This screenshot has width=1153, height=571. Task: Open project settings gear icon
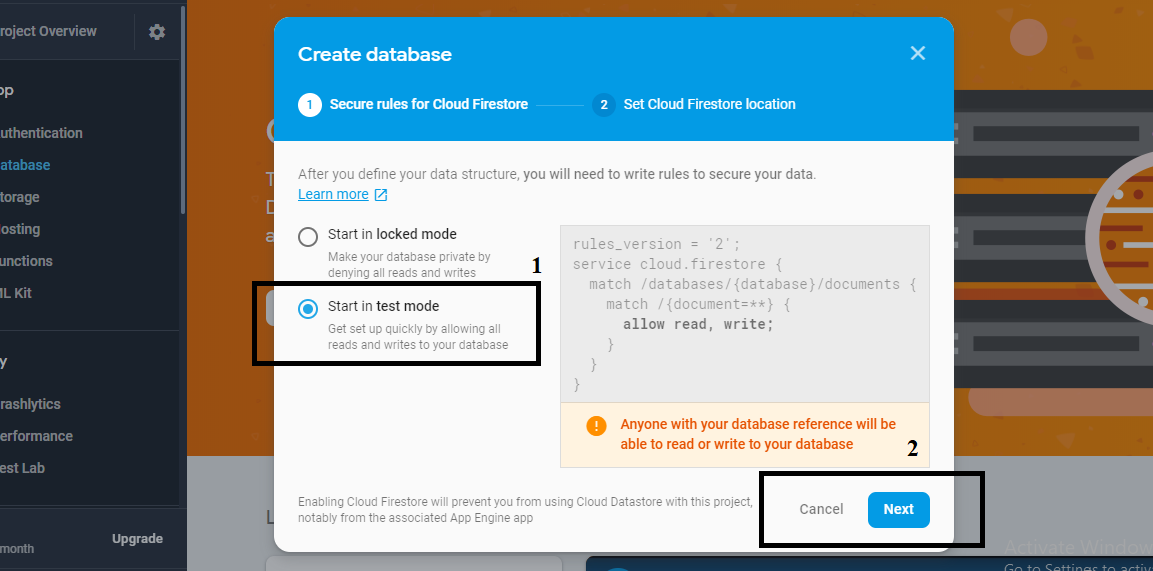(157, 32)
